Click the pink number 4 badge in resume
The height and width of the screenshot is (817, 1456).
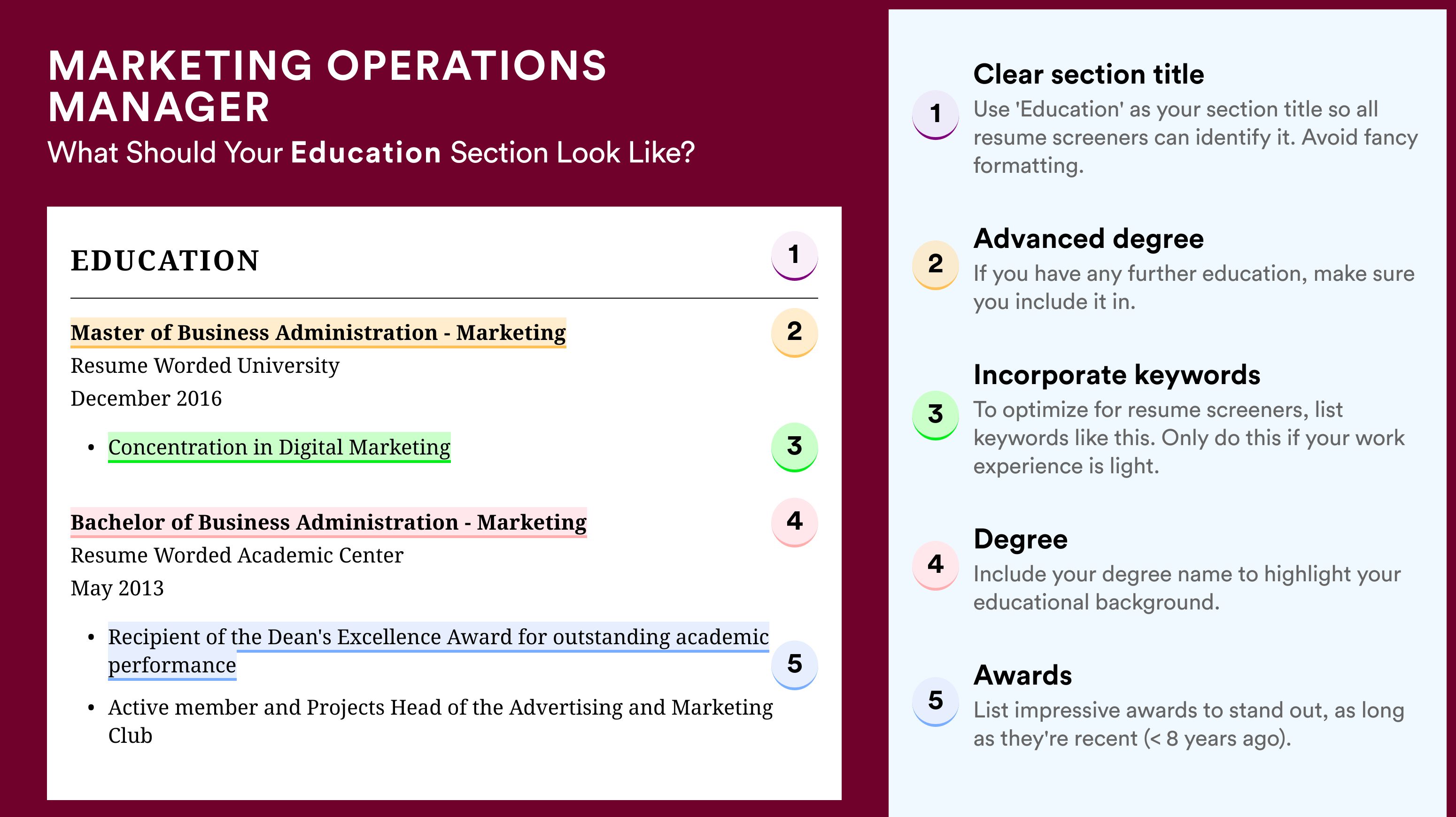click(794, 522)
